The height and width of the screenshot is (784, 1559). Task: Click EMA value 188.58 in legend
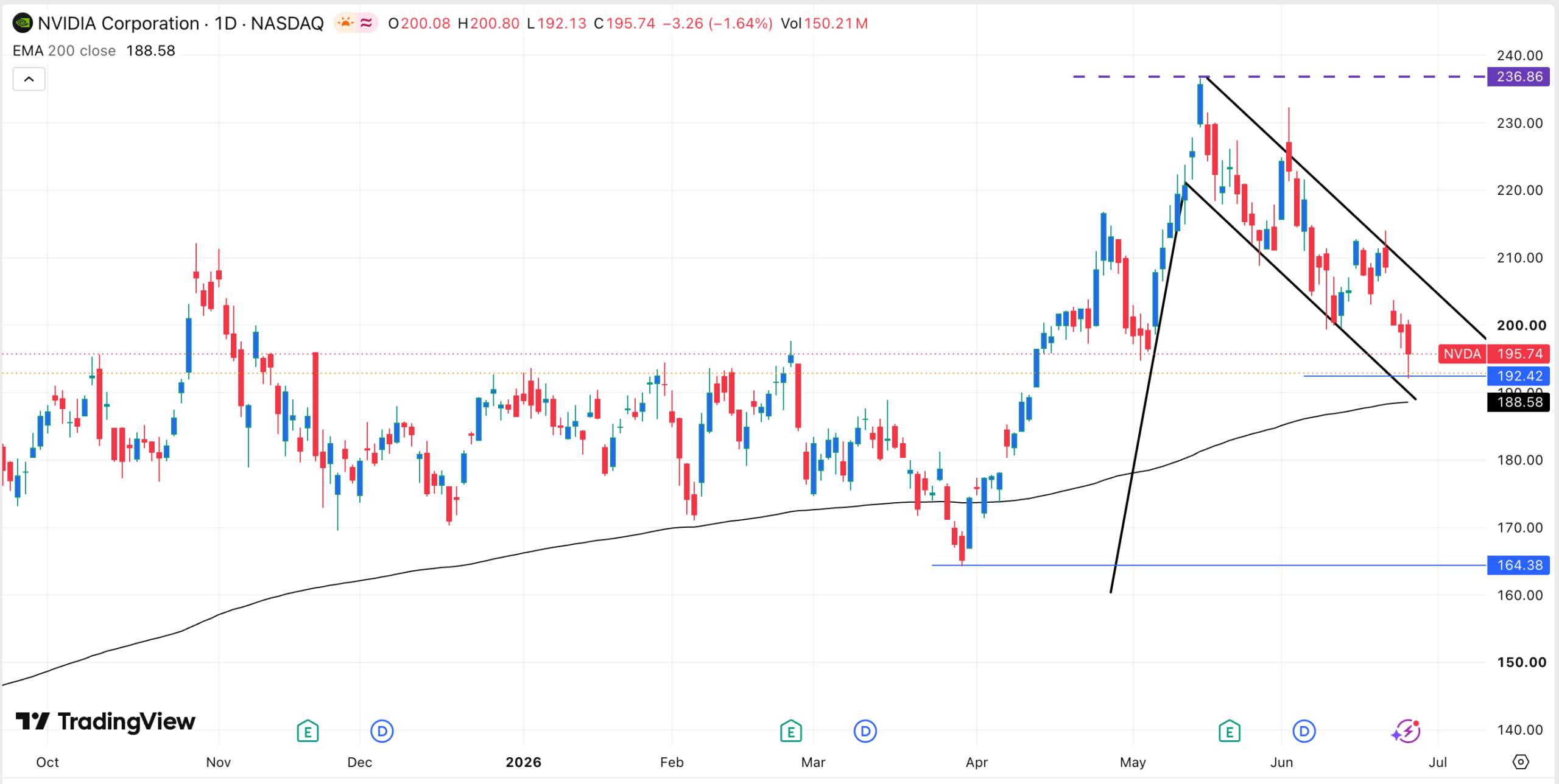pos(150,51)
